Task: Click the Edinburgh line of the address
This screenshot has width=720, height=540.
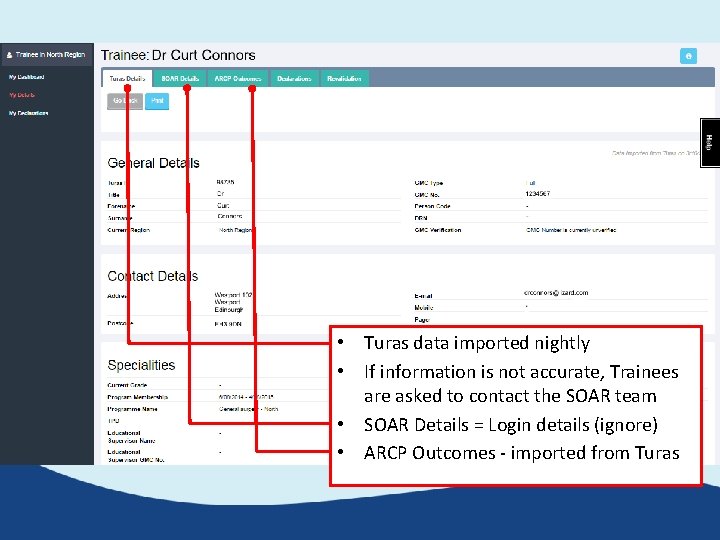Action: 229,310
